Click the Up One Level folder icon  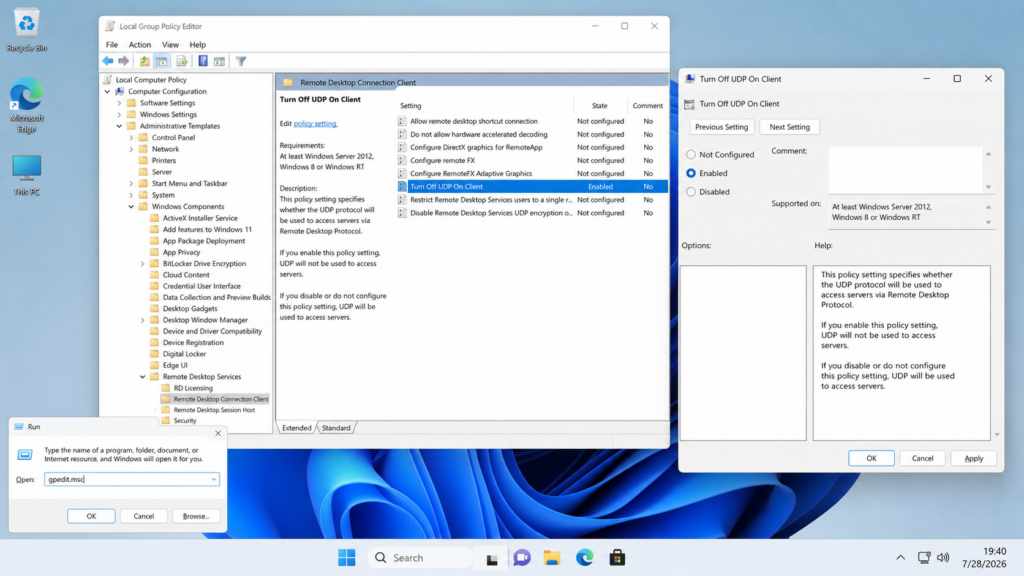(144, 61)
